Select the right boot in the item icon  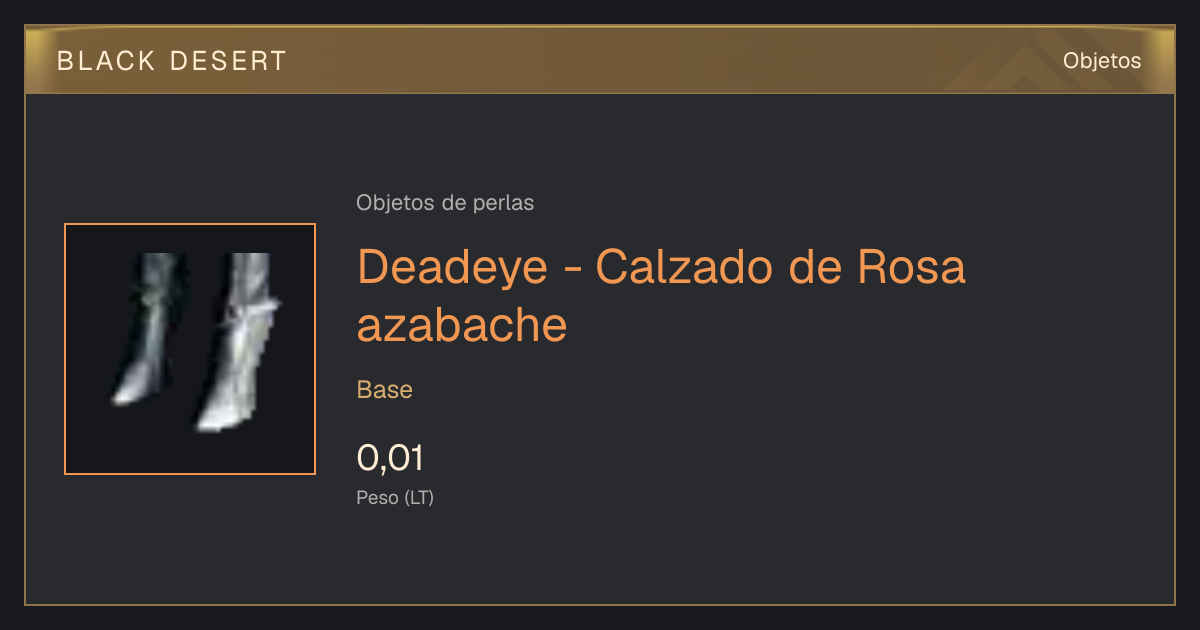(x=236, y=342)
